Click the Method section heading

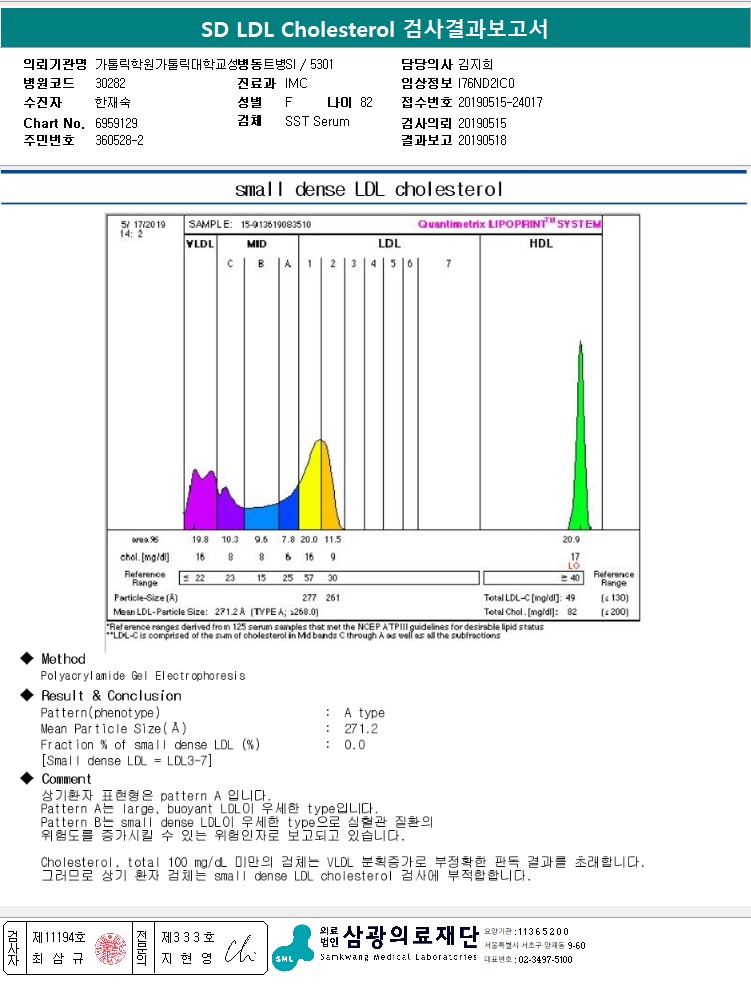point(63,658)
